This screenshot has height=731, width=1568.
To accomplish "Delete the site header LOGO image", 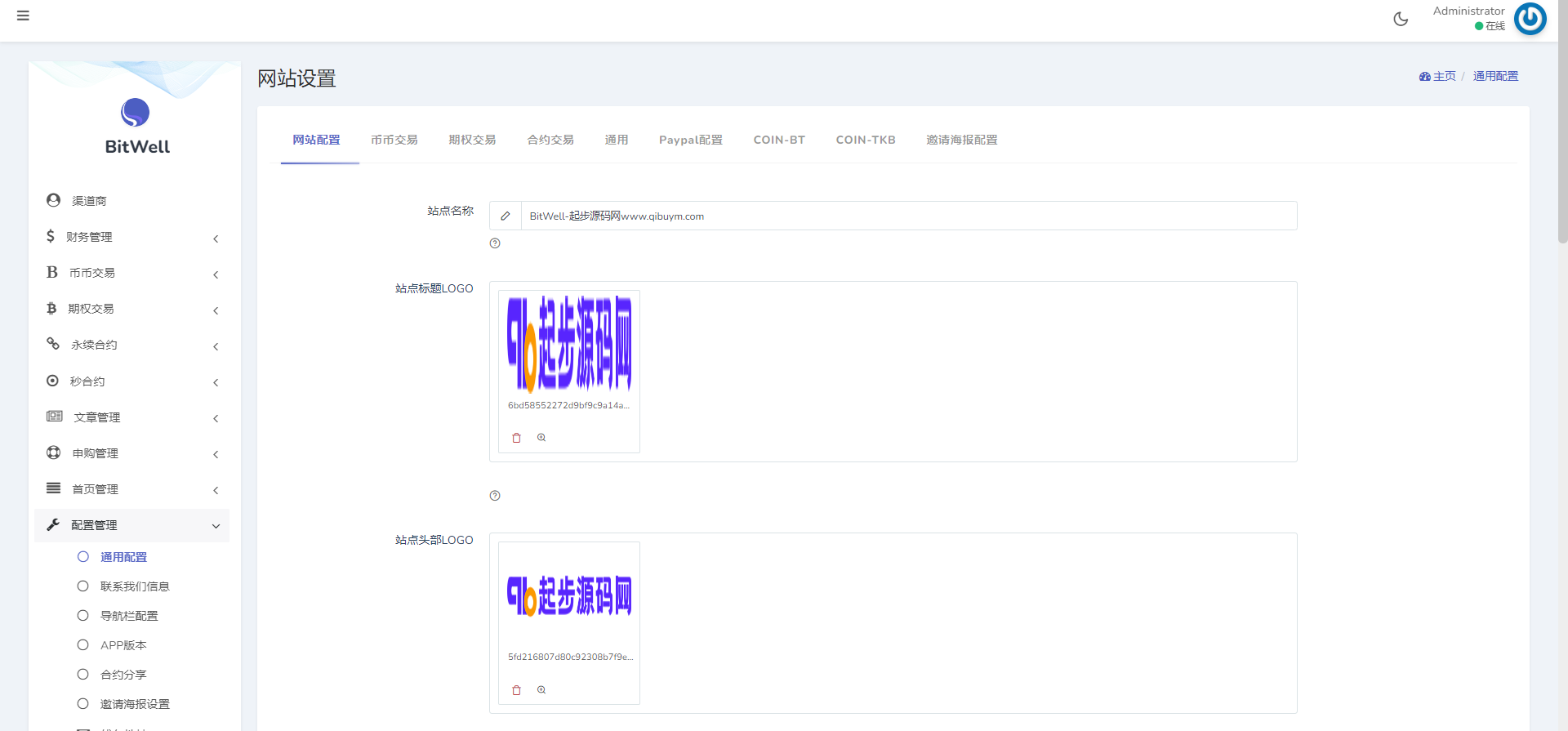I will pyautogui.click(x=516, y=690).
